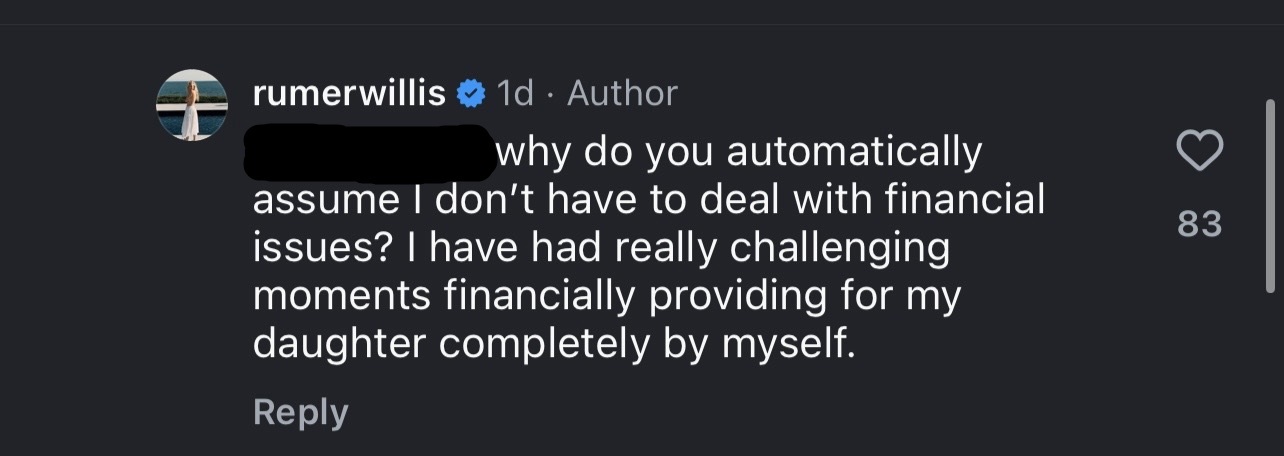
Task: Click the phrase "daughter completely by myself"
Action: coord(555,343)
